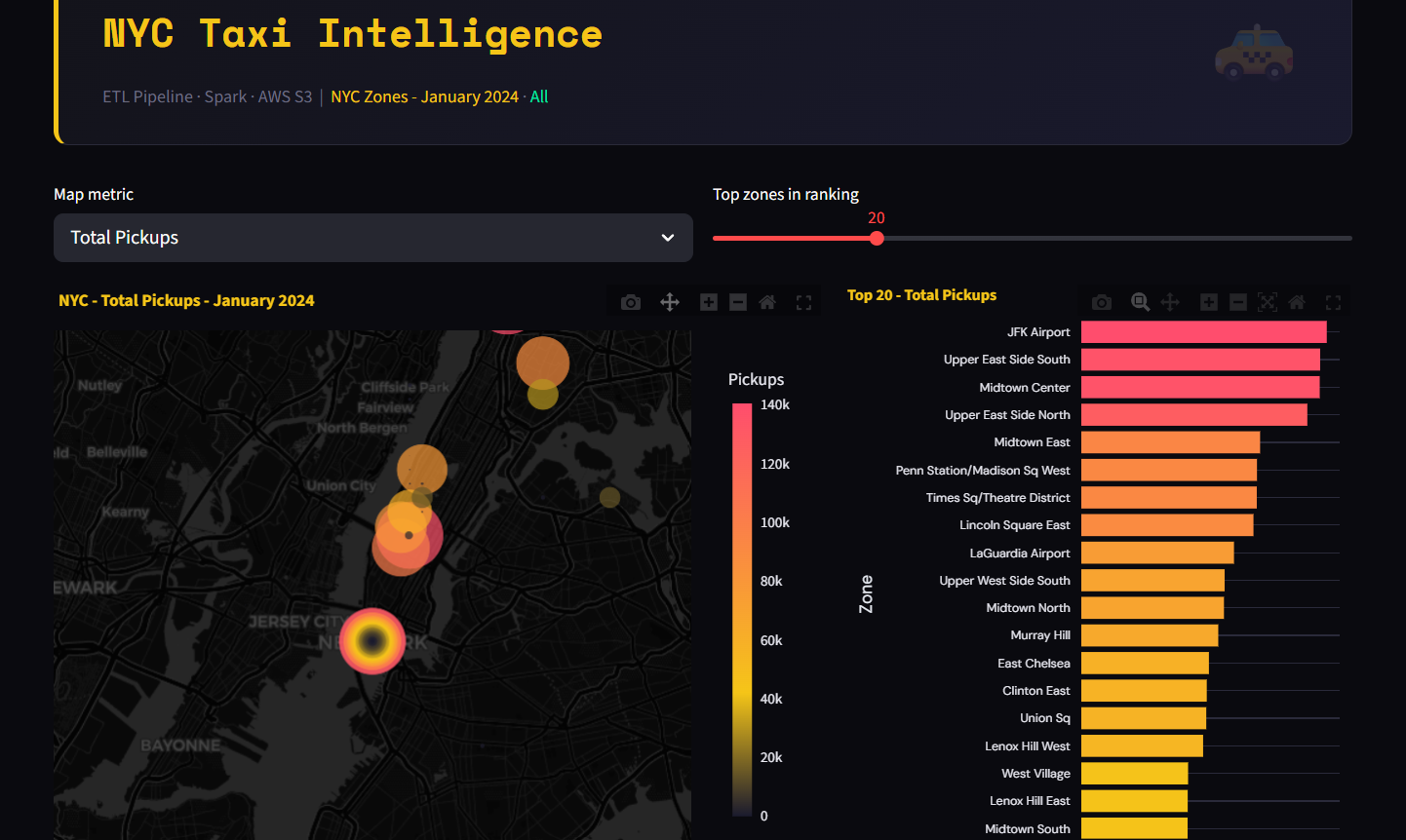Click the Top zones ranking slider handle
The height and width of the screenshot is (840, 1406).
pyautogui.click(x=877, y=238)
